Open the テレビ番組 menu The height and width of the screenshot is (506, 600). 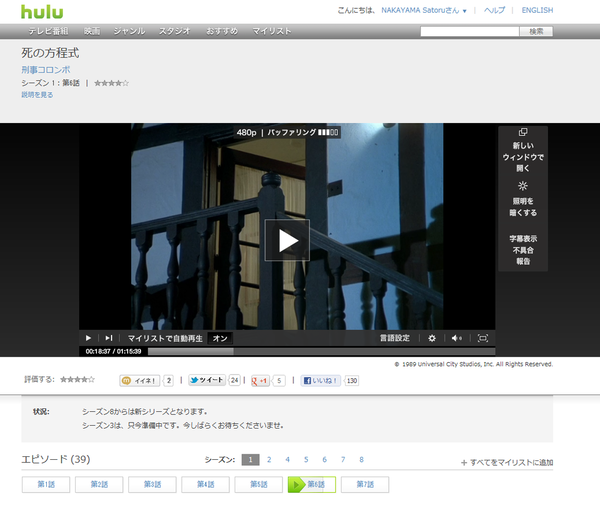pos(48,31)
